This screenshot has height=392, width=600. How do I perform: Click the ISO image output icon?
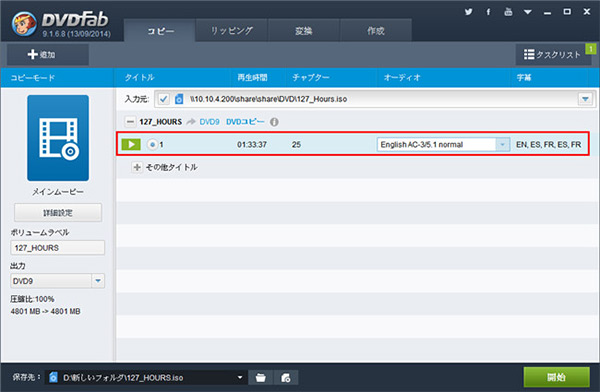(285, 377)
